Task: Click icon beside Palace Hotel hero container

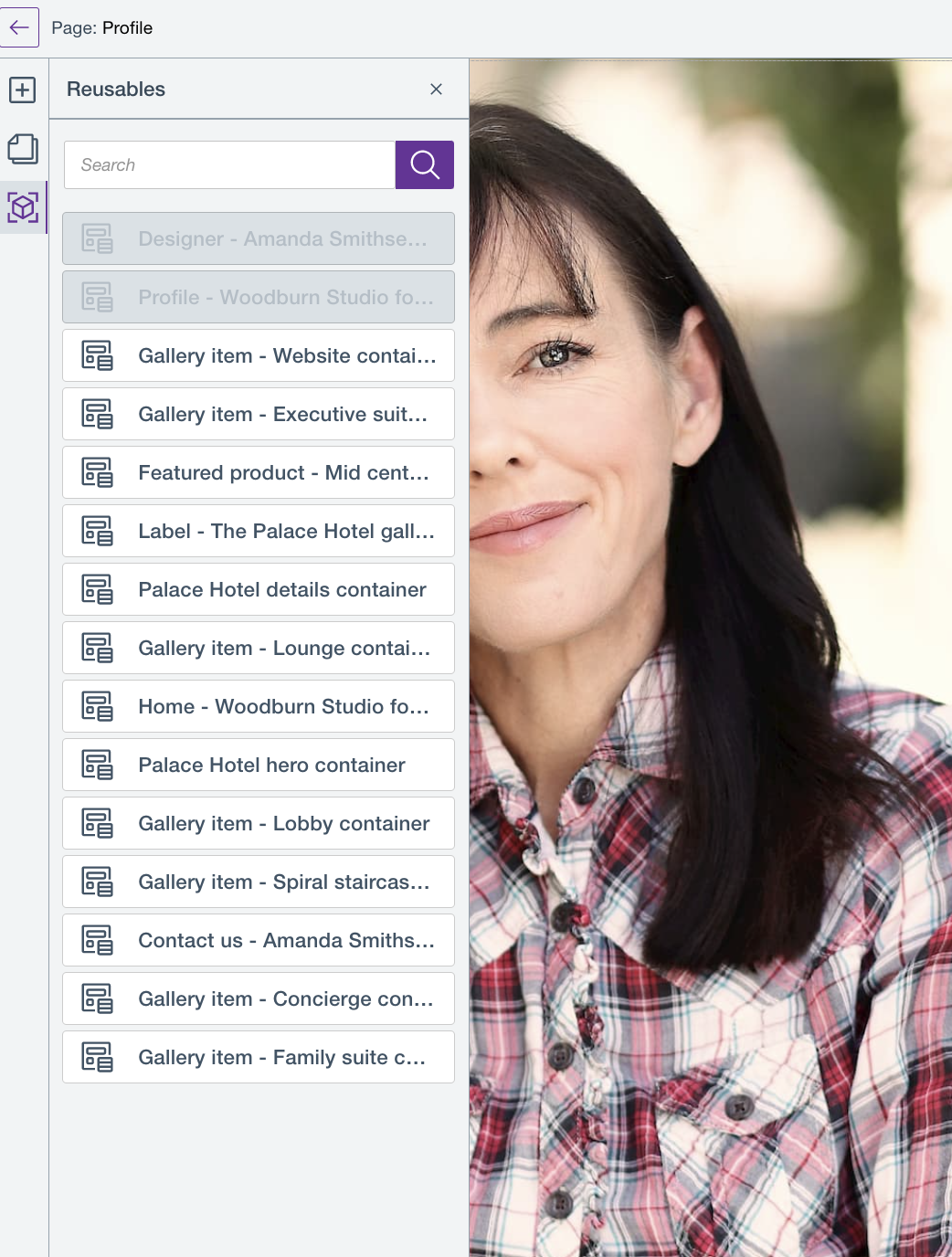Action: pyautogui.click(x=98, y=765)
